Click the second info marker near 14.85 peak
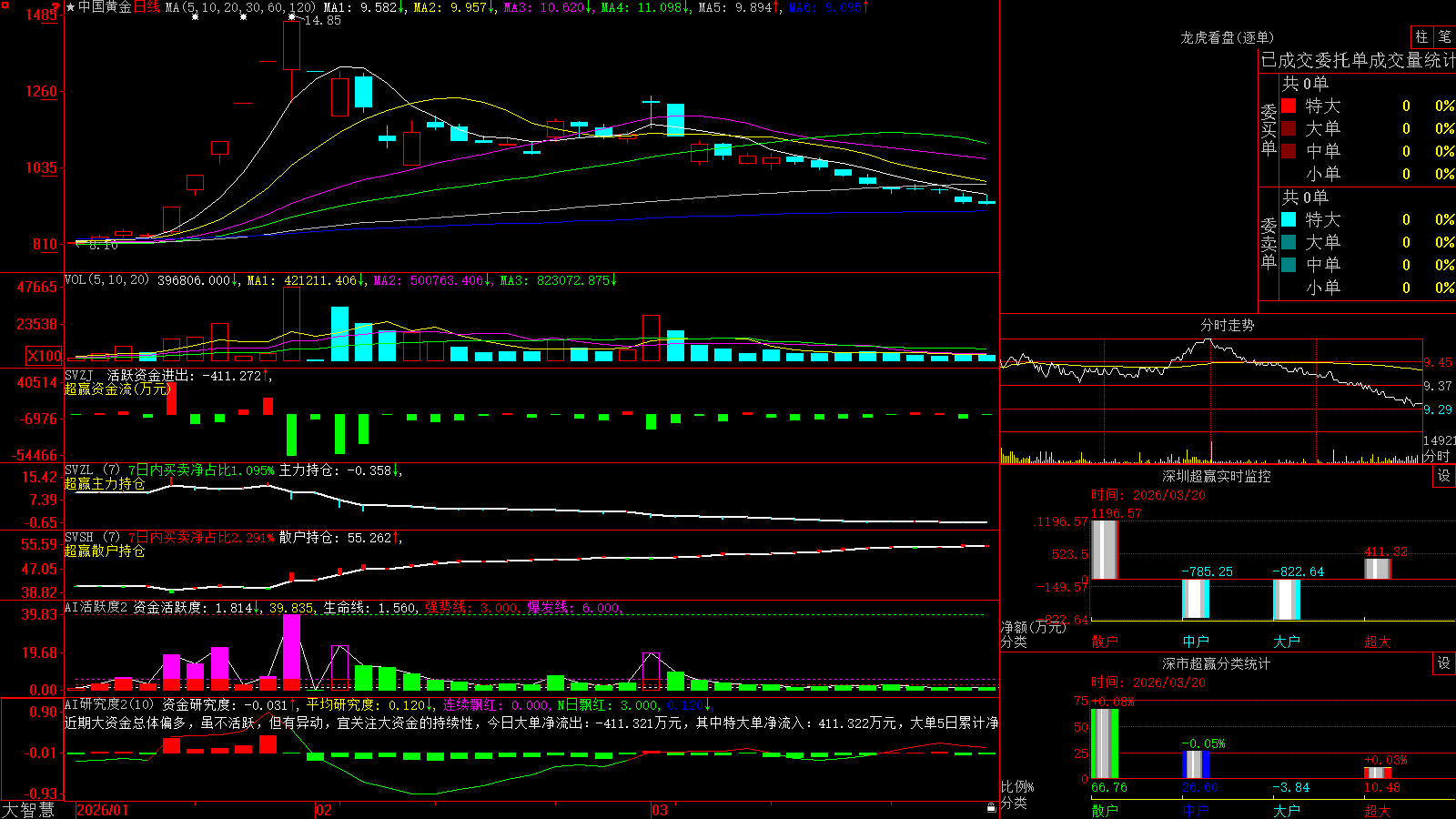Image resolution: width=1456 pixels, height=819 pixels. pyautogui.click(x=243, y=17)
